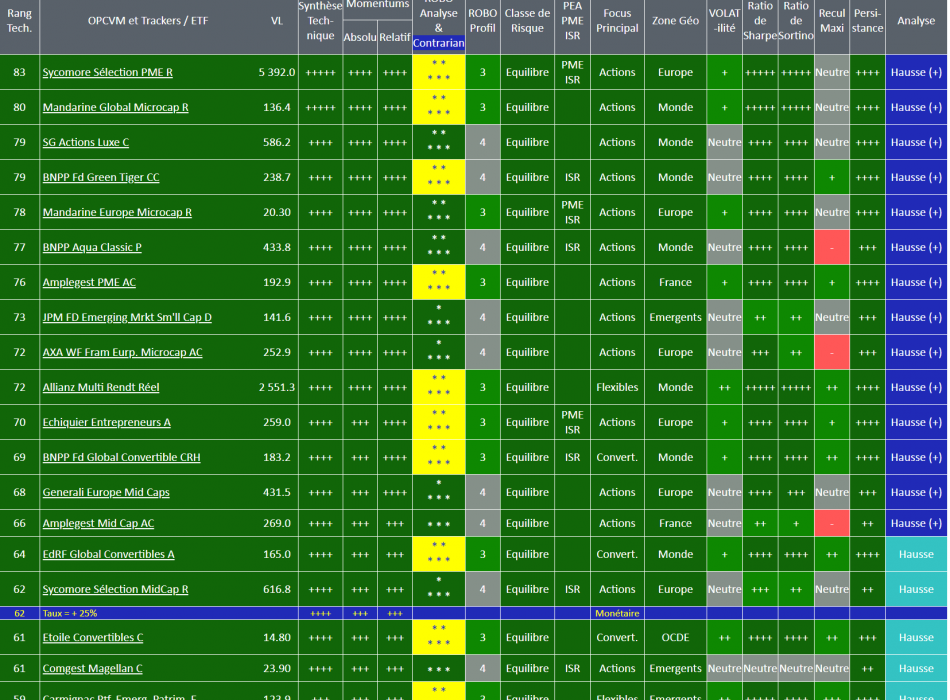Open EdRF Global Convertibles A link

coord(108,554)
